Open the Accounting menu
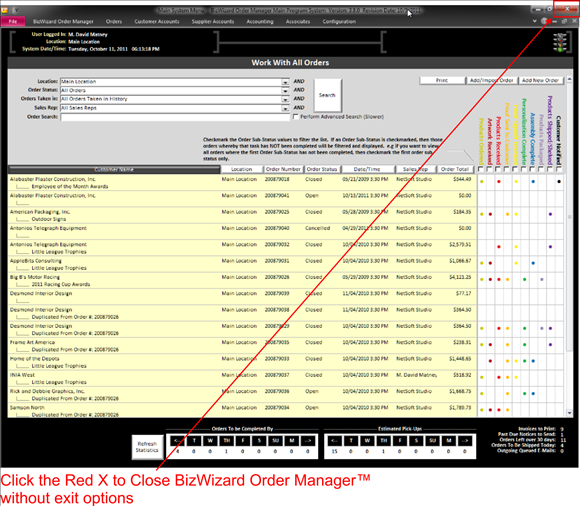The width and height of the screenshot is (580, 506). click(260, 21)
